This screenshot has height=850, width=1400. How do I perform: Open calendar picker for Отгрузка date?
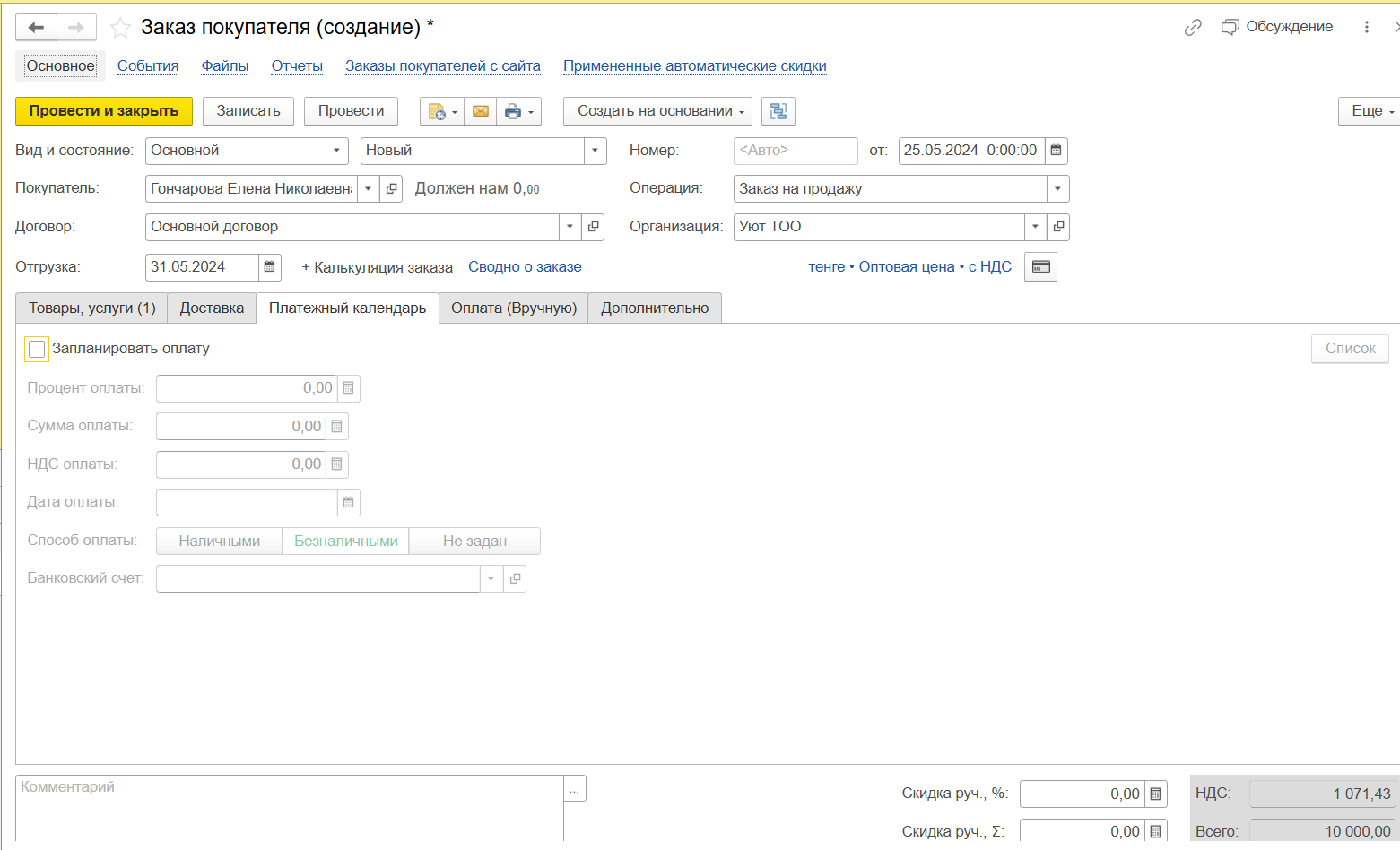click(269, 267)
